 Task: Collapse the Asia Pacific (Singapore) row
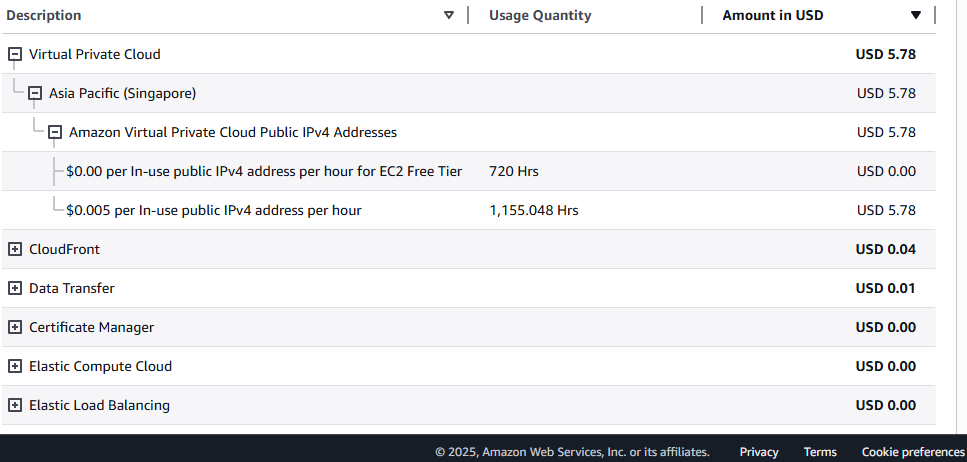[x=35, y=93]
